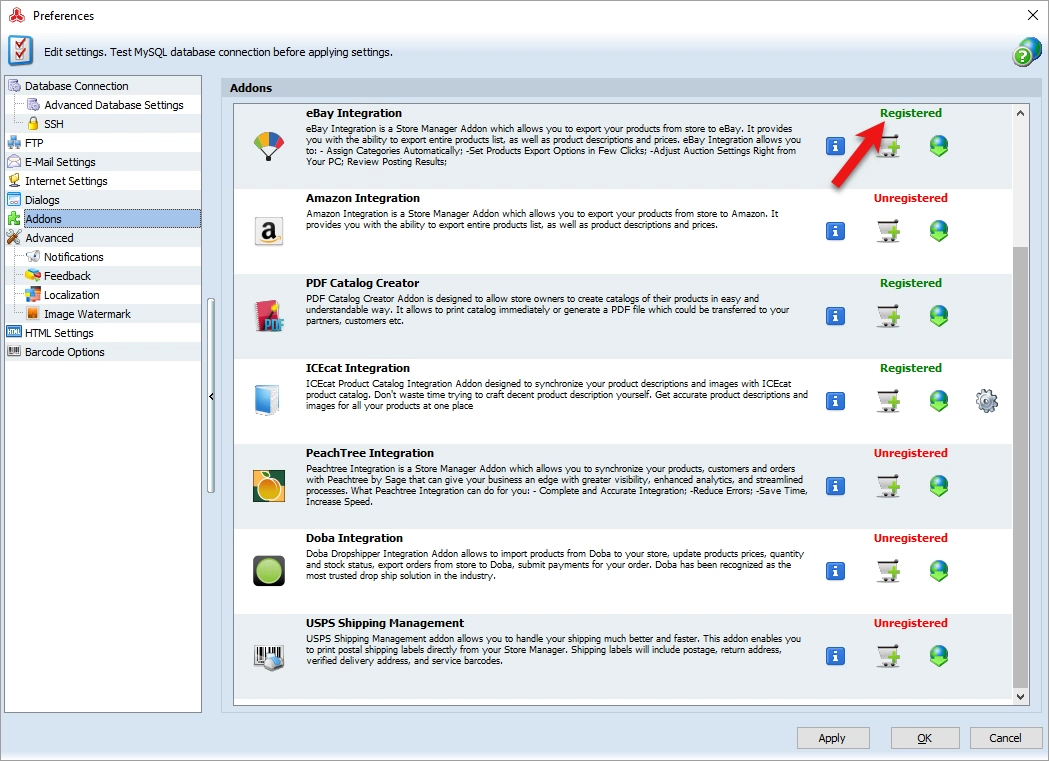Screen dimensions: 1049x761
Task: Click the Apply button
Action: tap(832, 738)
